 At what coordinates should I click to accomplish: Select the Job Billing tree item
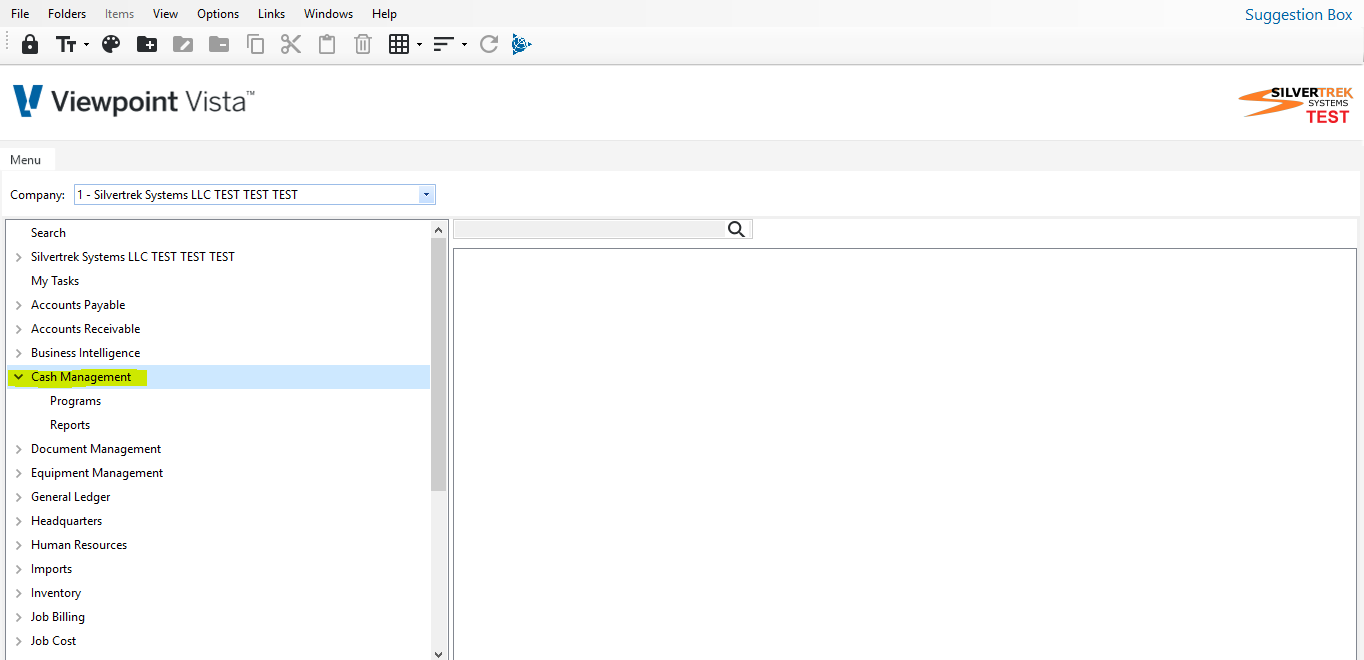58,617
